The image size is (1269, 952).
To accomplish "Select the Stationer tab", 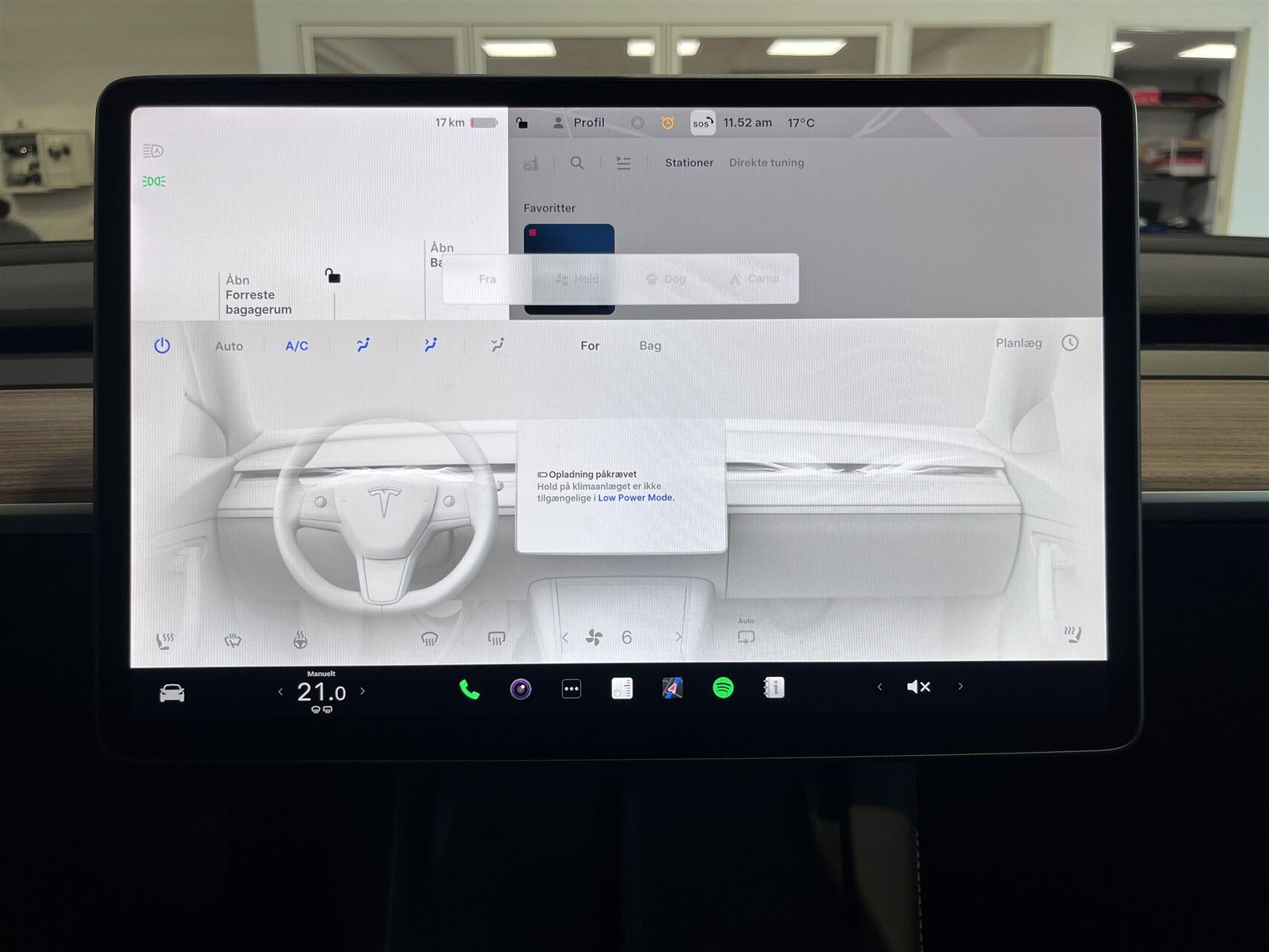I will [x=689, y=162].
